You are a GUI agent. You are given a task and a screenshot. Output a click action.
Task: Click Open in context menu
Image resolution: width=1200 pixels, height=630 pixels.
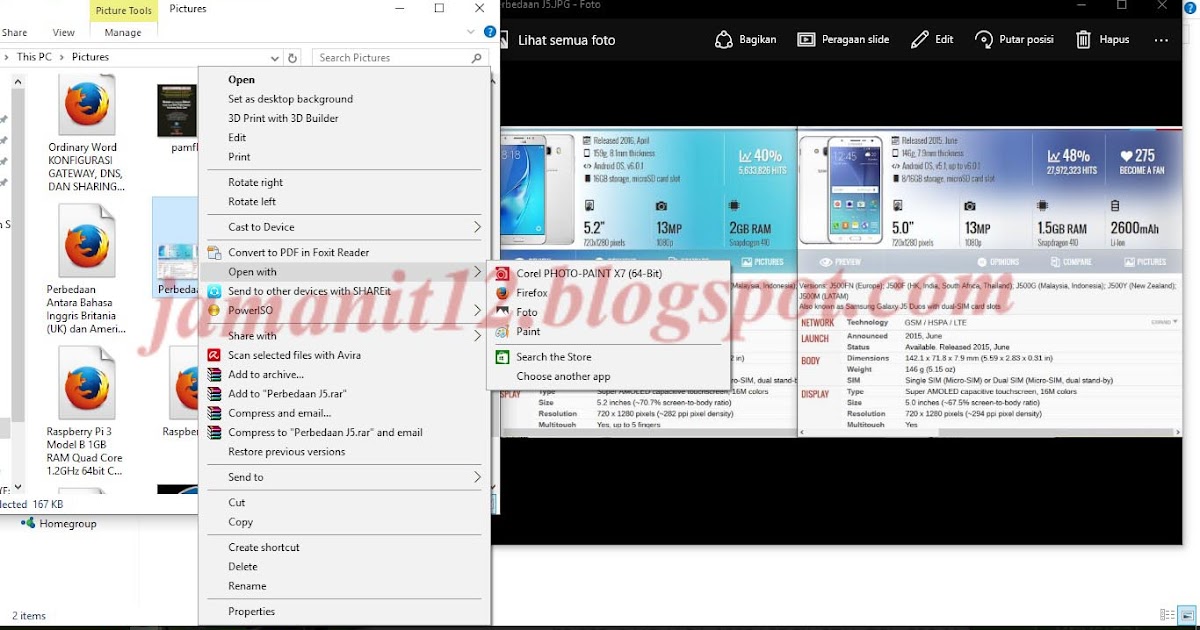[x=241, y=80]
